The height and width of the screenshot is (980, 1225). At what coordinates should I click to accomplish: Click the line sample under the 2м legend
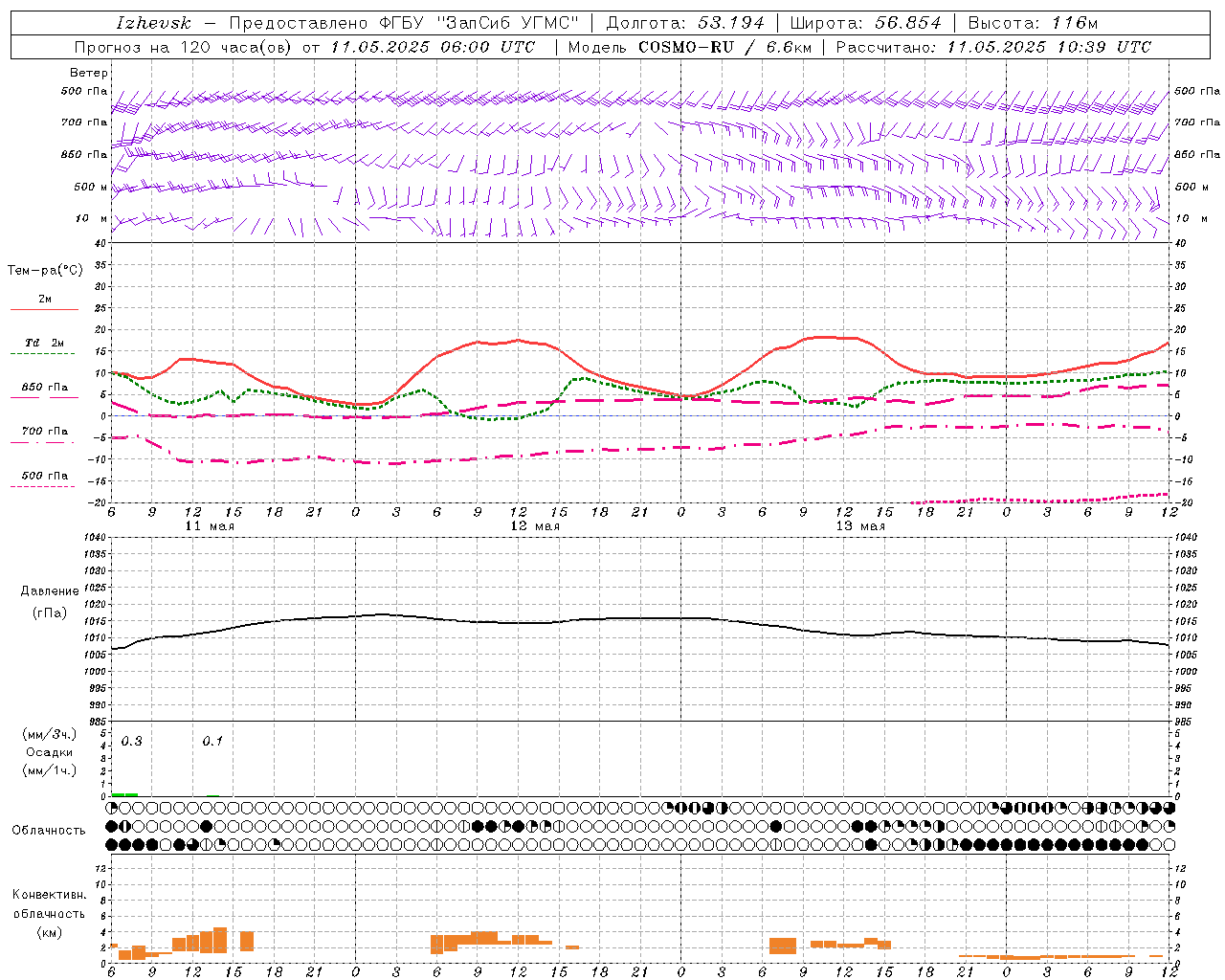pos(44,310)
